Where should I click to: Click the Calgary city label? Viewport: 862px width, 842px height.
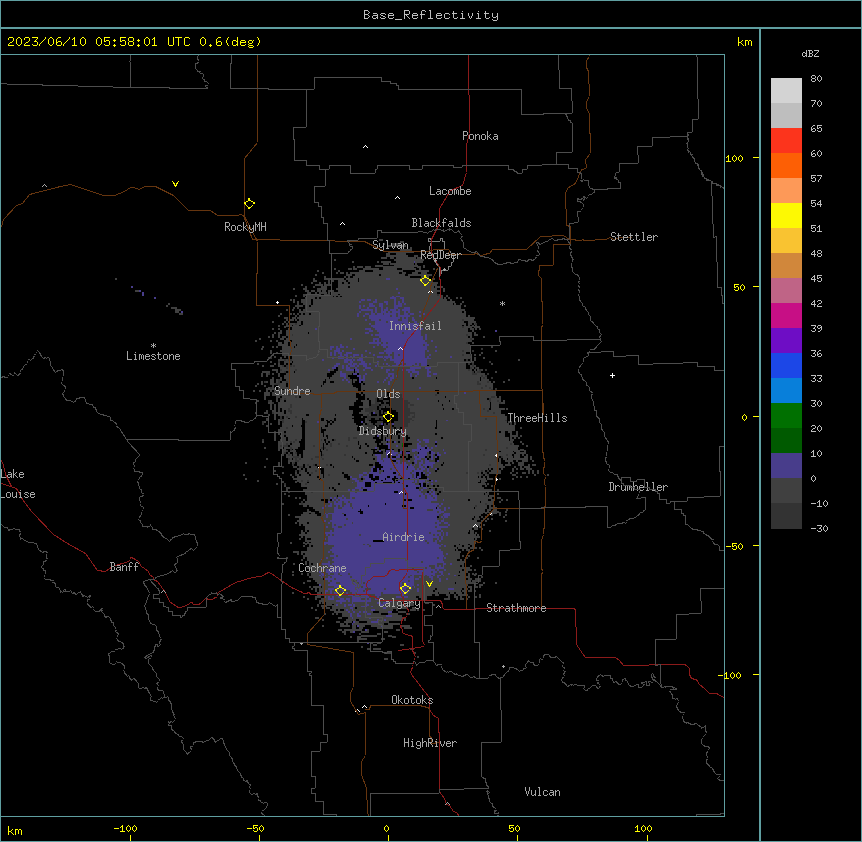click(399, 603)
